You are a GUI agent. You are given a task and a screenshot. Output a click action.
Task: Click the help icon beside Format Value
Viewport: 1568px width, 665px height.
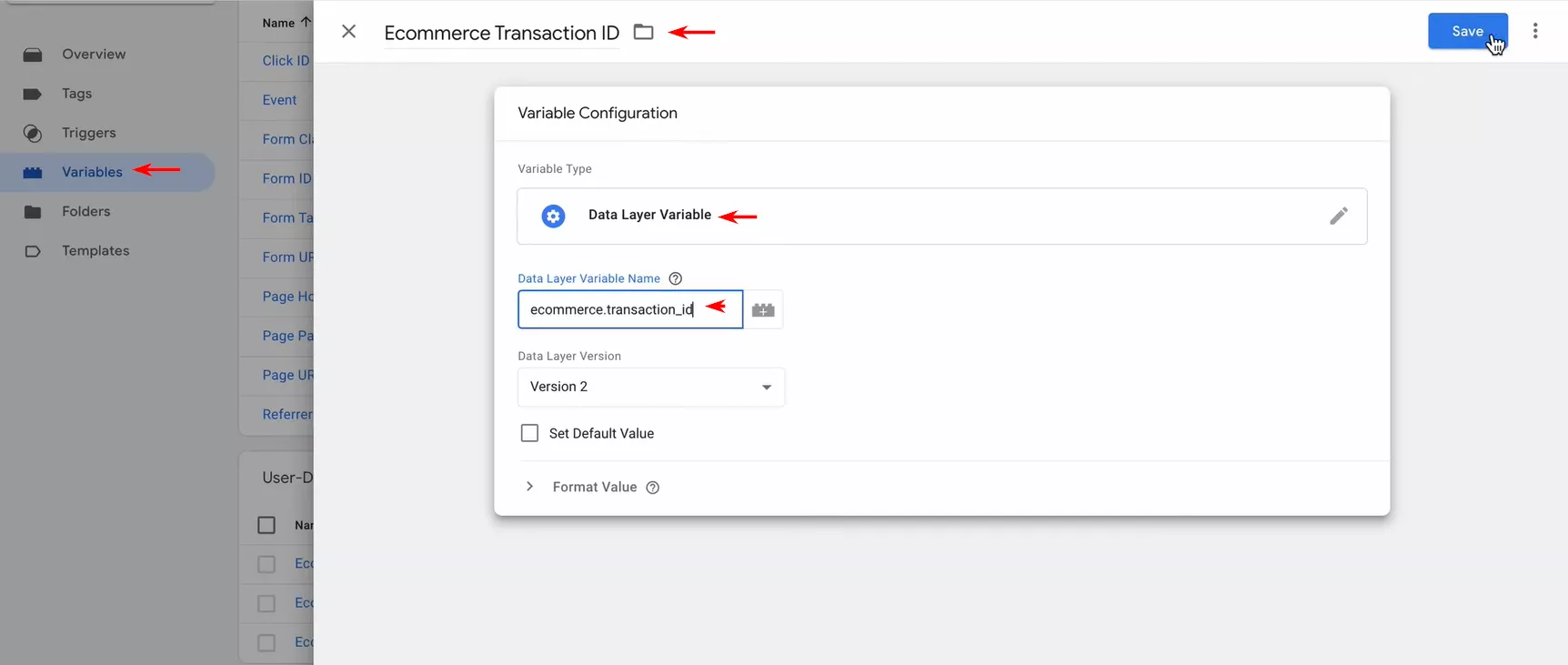(652, 488)
